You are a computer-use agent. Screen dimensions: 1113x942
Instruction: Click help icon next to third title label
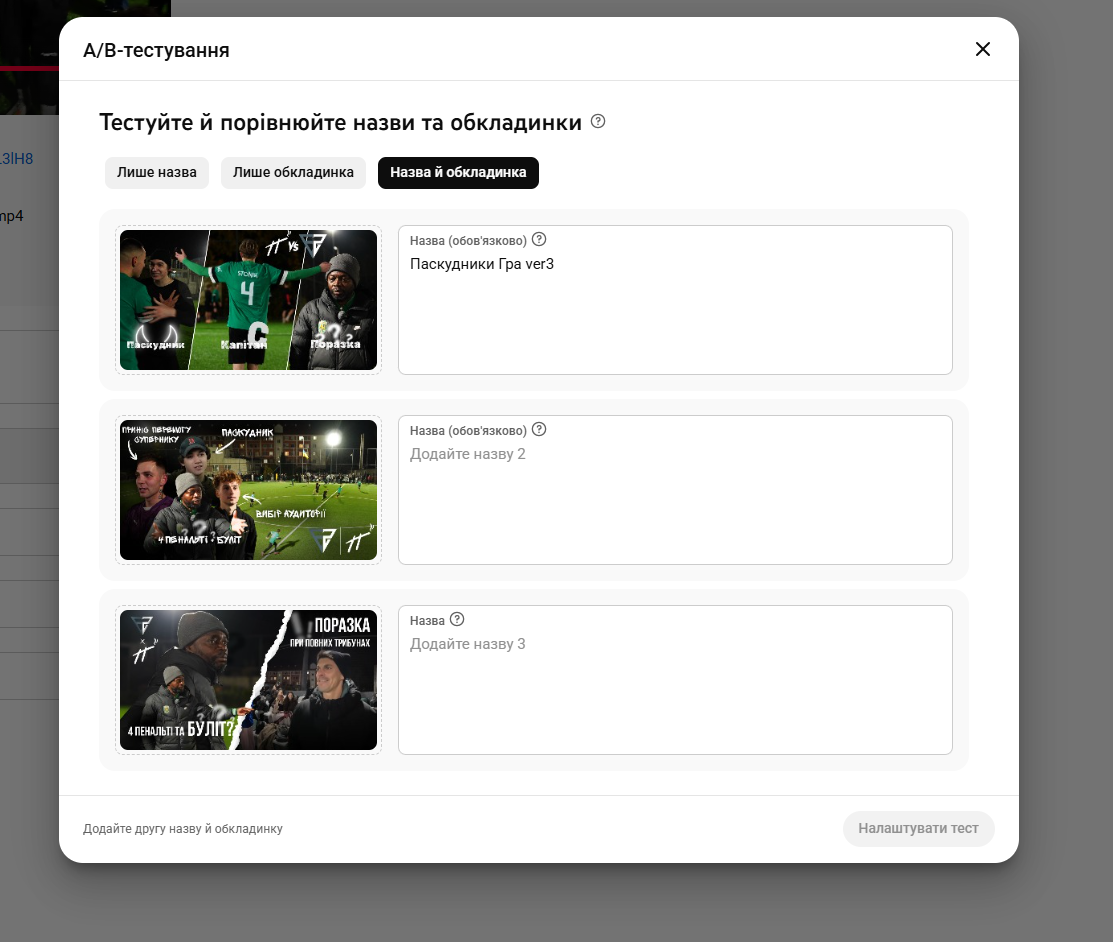457,619
